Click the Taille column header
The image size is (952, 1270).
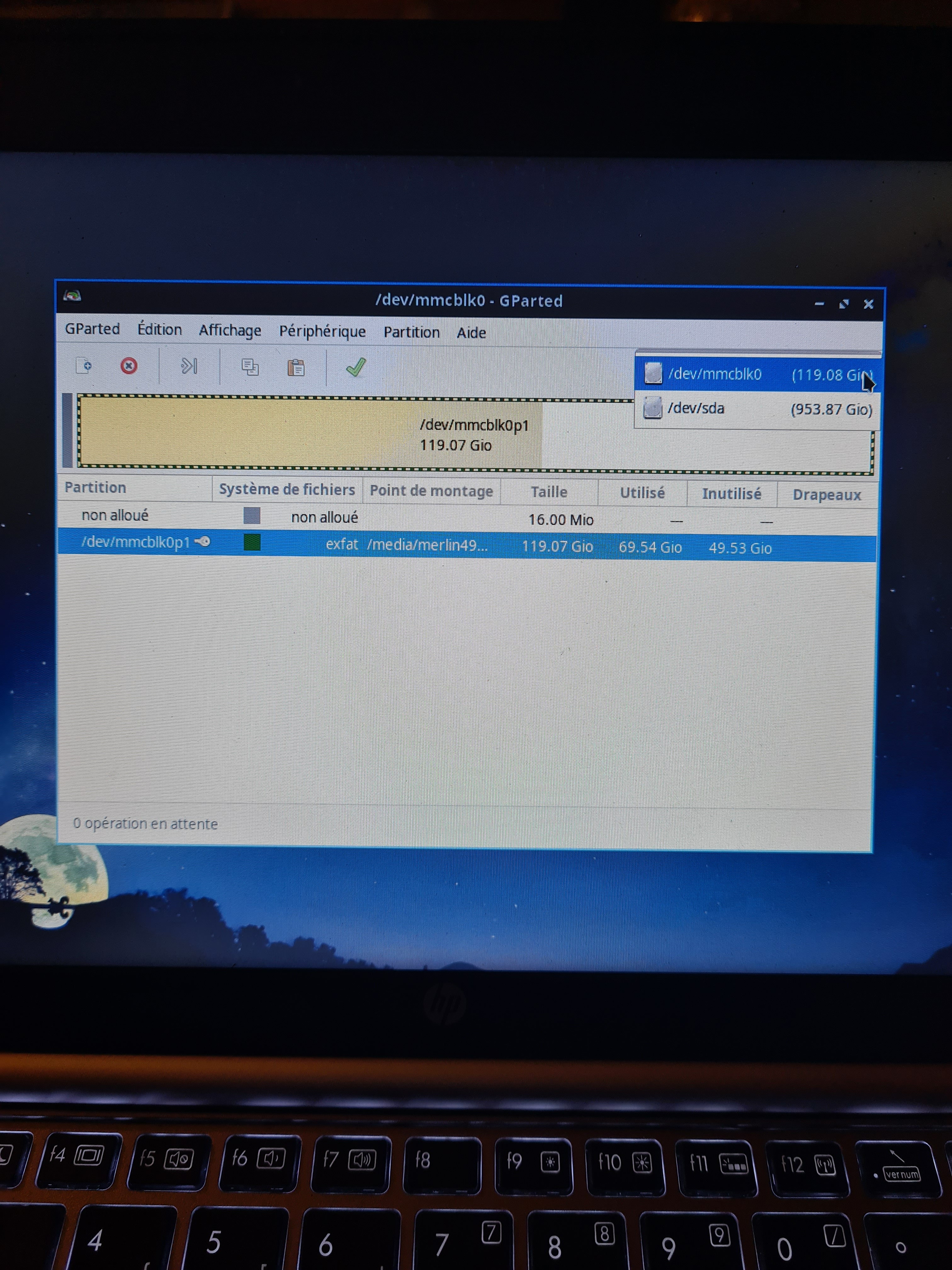549,492
